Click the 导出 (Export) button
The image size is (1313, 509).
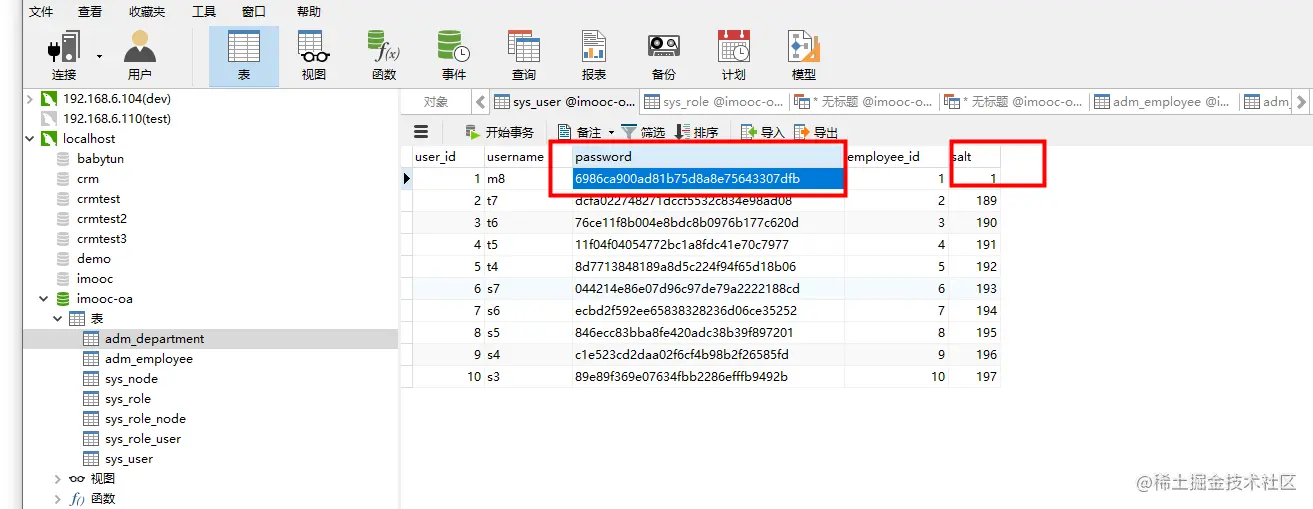(x=815, y=132)
